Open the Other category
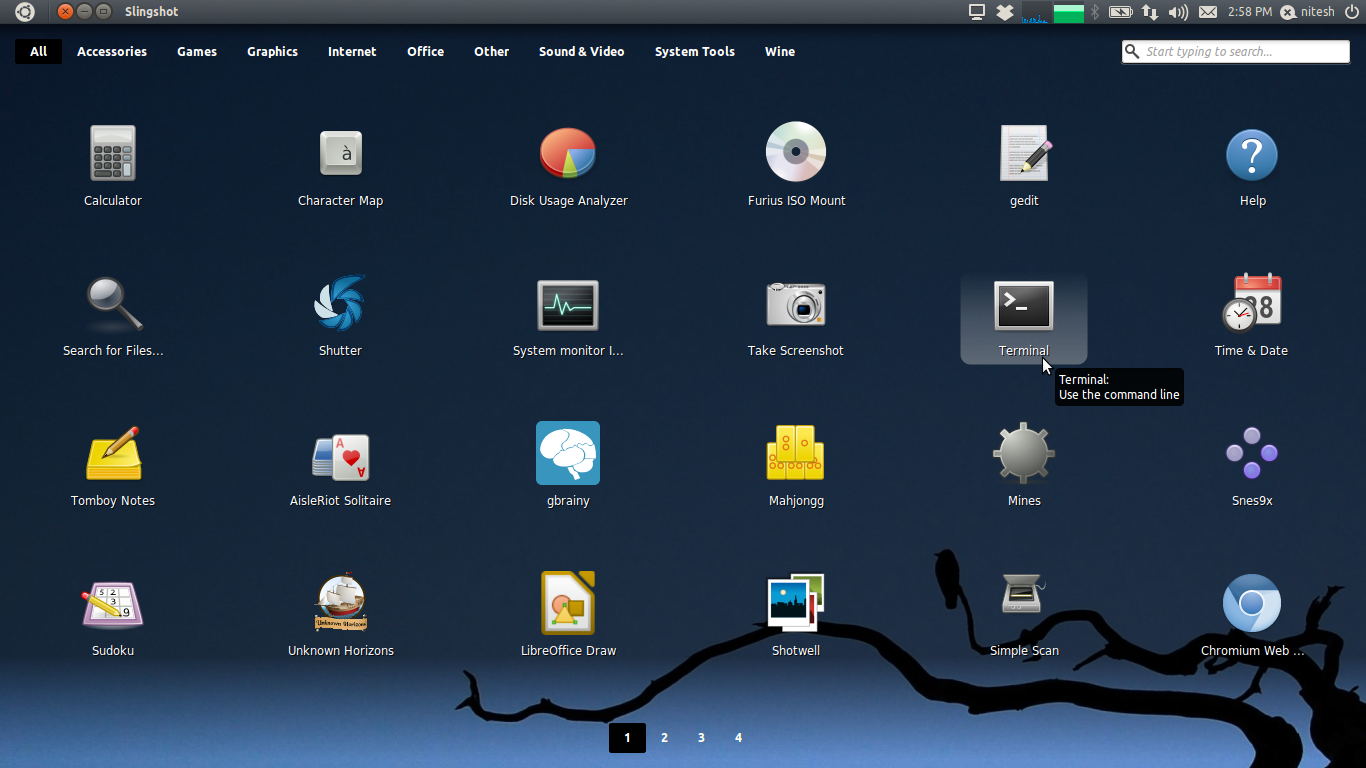1366x768 pixels. pos(492,52)
